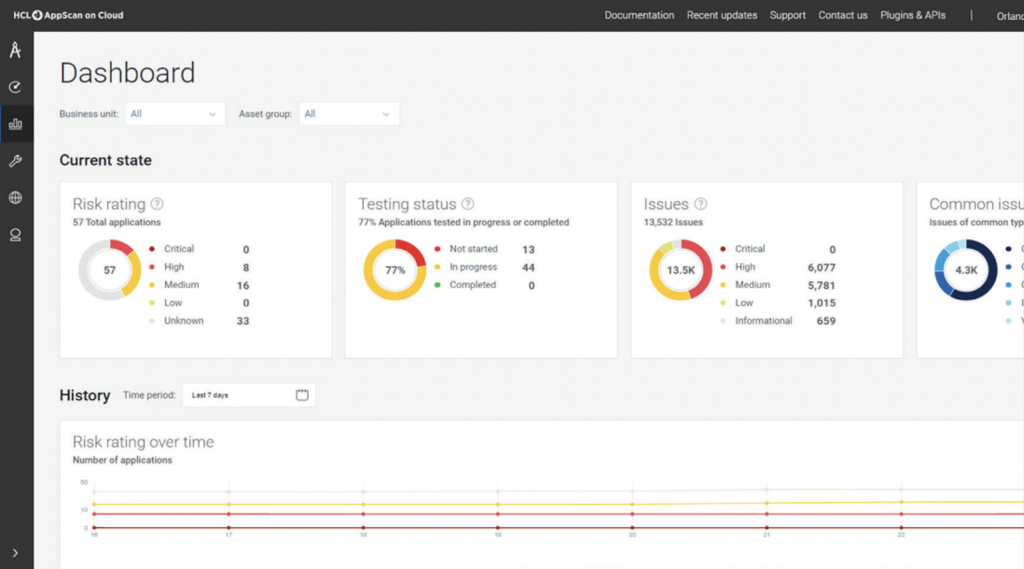Show help for Issues card
This screenshot has width=1024, height=569.
coord(700,204)
